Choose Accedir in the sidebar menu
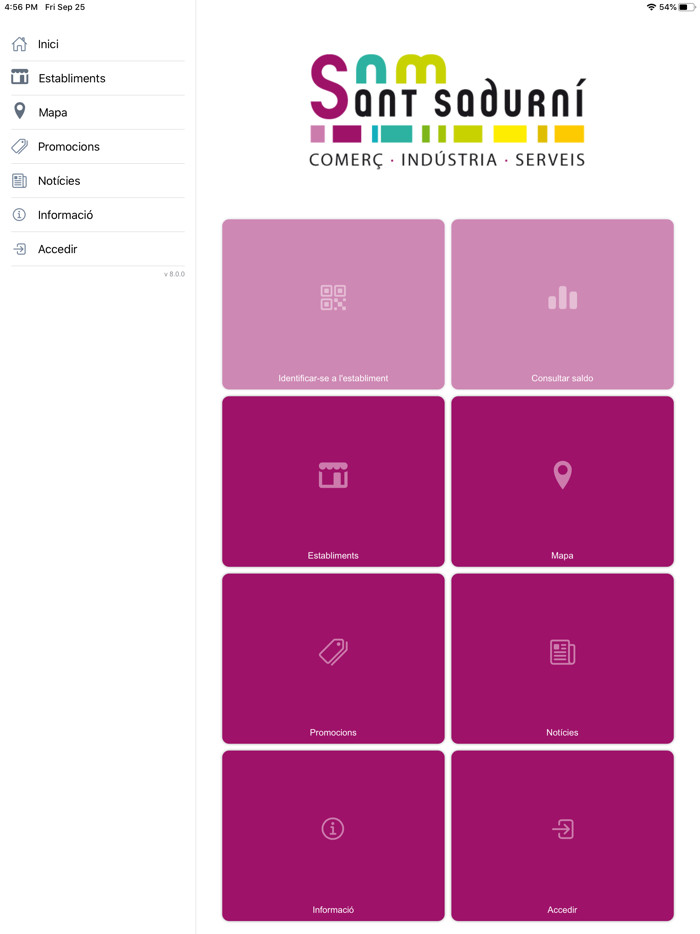The height and width of the screenshot is (934, 700). coord(98,249)
